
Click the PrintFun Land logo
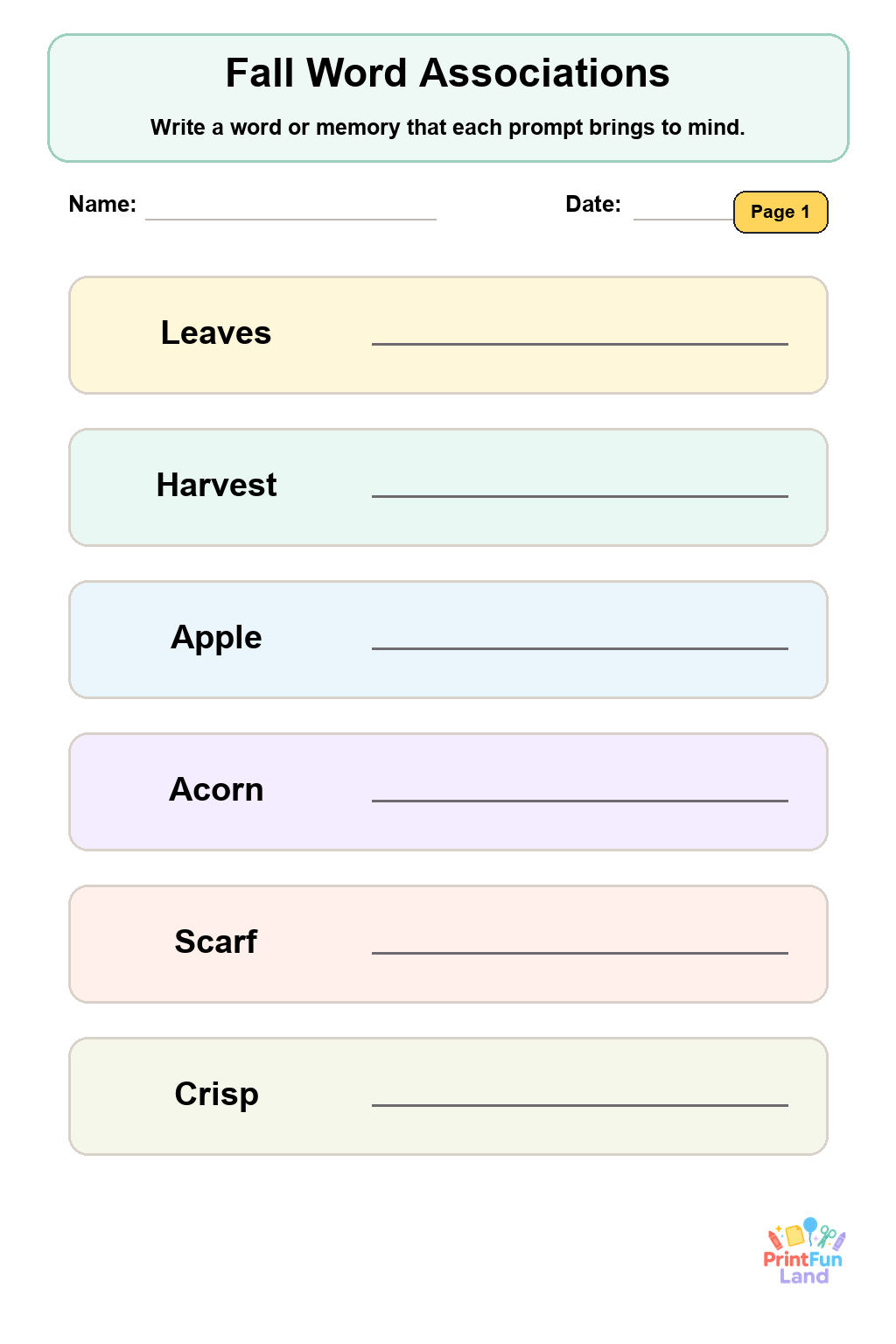[x=804, y=1251]
